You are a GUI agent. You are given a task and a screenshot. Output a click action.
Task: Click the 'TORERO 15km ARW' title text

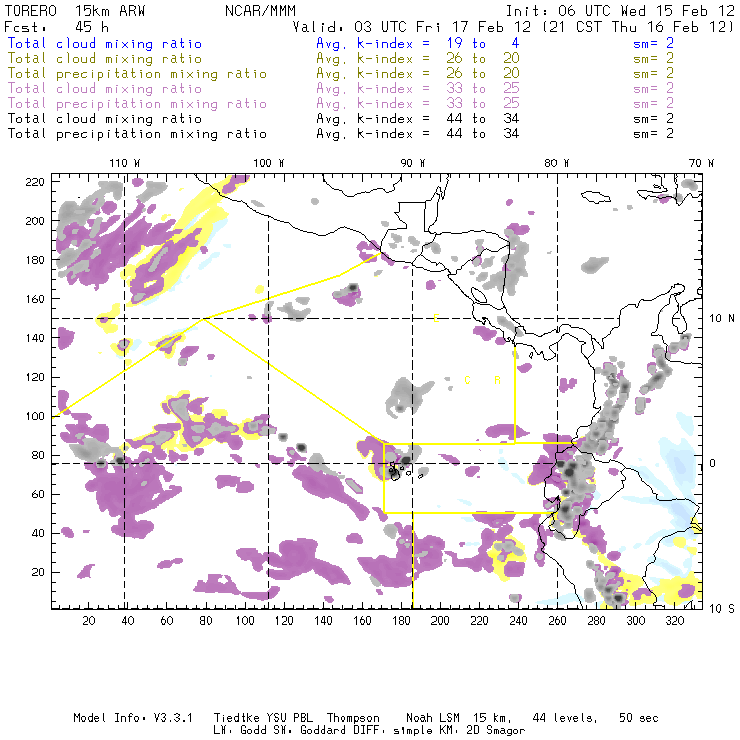point(75,11)
